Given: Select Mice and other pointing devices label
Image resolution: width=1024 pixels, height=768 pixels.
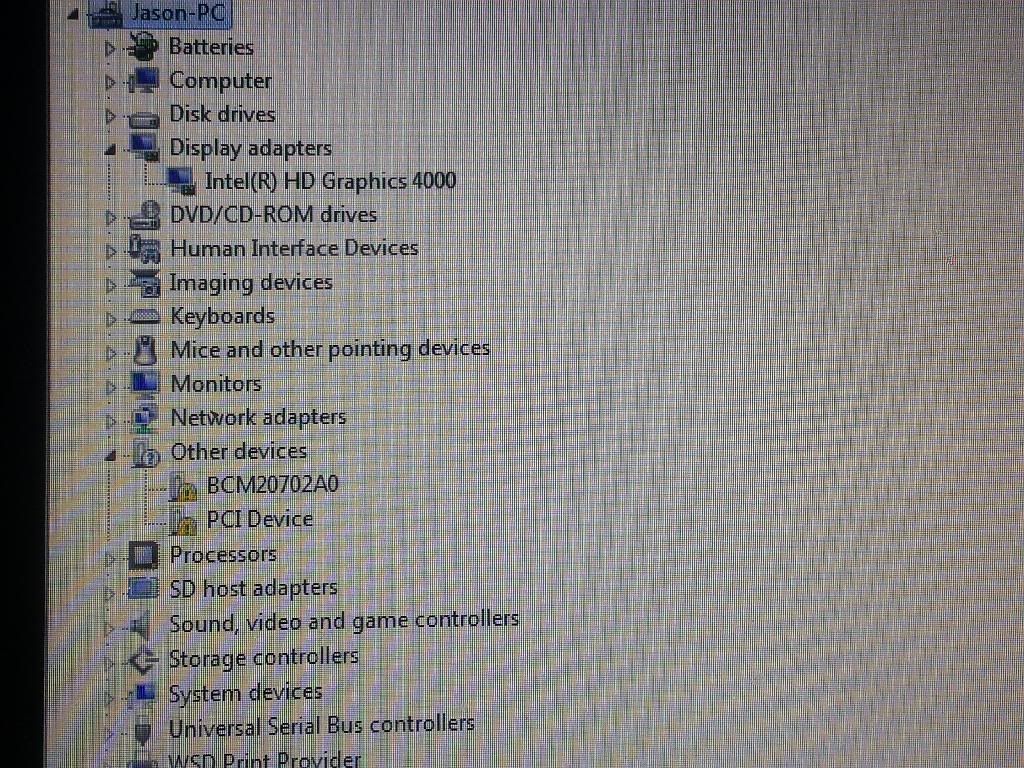Looking at the screenshot, I should [330, 350].
